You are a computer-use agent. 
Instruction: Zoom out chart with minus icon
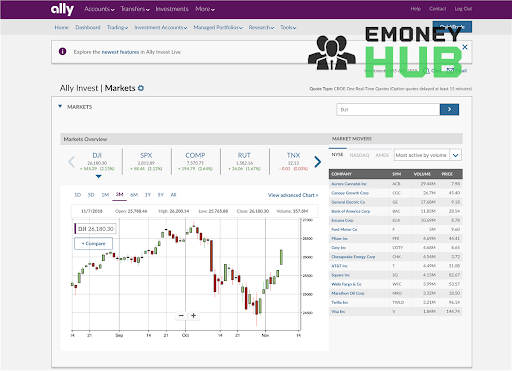pos(181,315)
